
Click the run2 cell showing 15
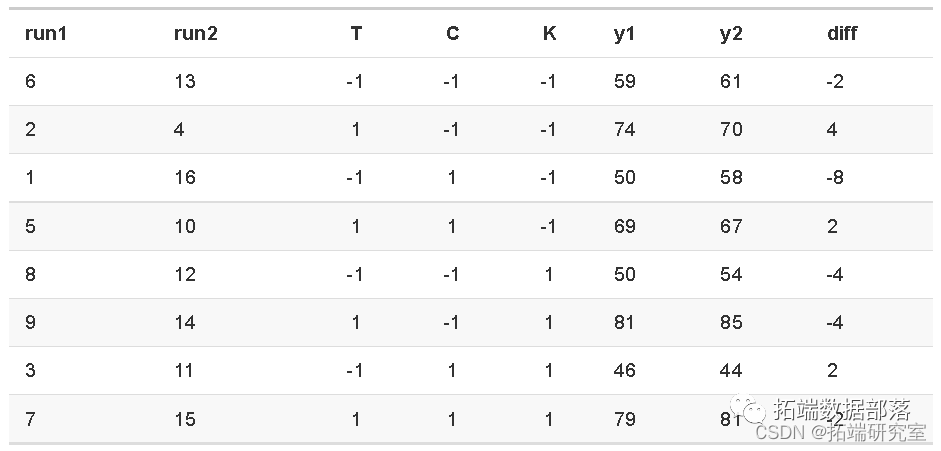tap(185, 418)
